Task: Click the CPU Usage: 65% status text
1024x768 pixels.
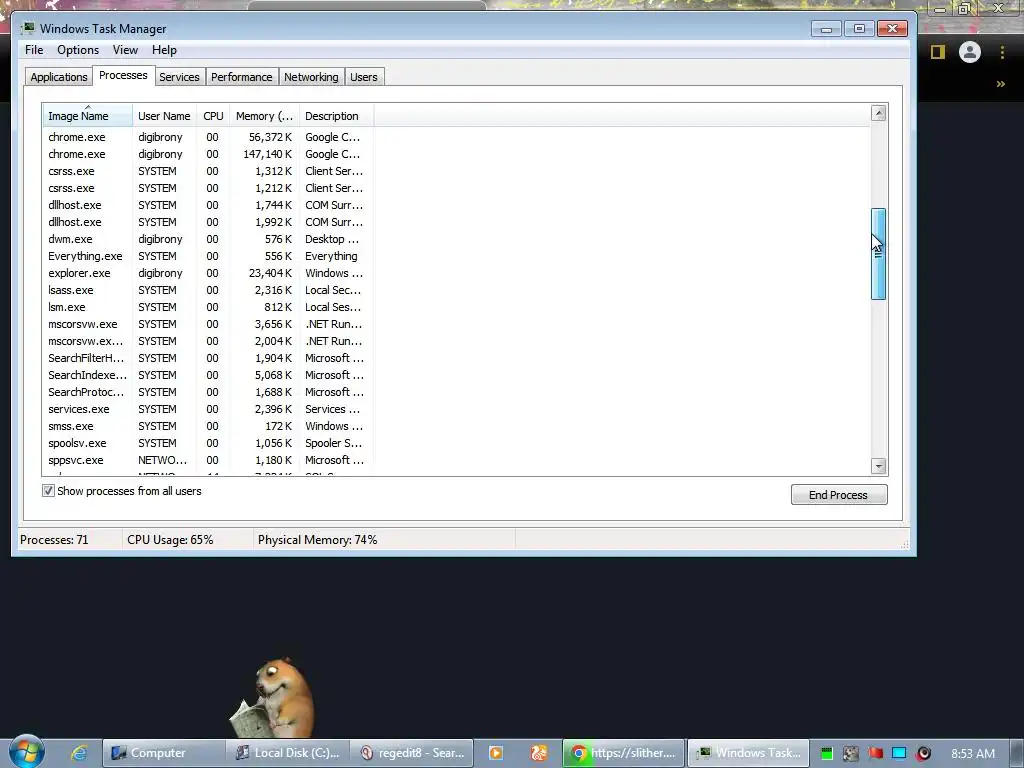Action: point(170,540)
